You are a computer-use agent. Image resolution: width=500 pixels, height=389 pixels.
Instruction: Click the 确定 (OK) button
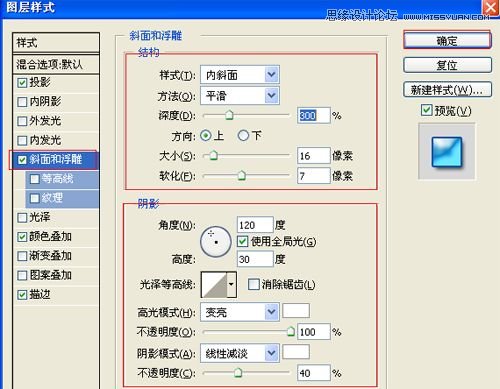point(447,41)
